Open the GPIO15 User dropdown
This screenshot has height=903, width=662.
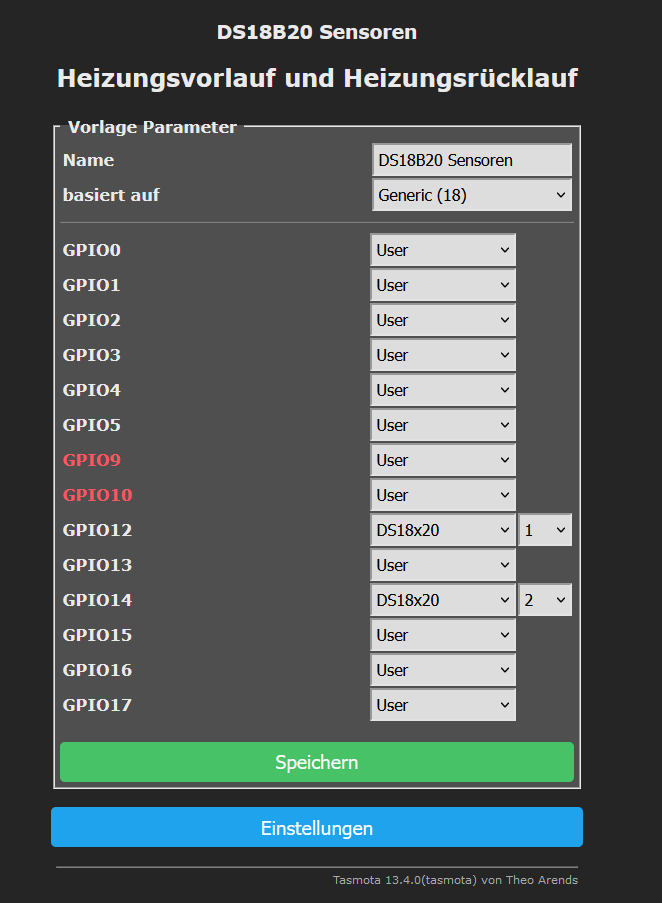point(443,635)
